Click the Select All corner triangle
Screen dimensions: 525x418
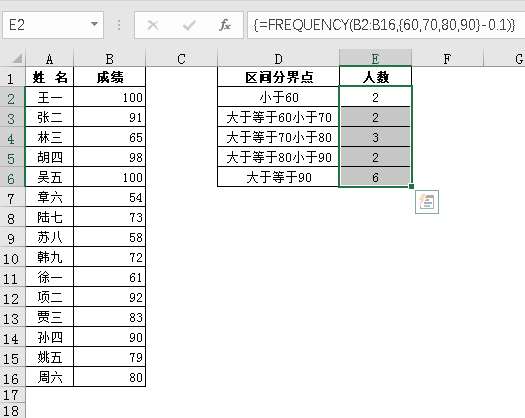[x=17, y=58]
